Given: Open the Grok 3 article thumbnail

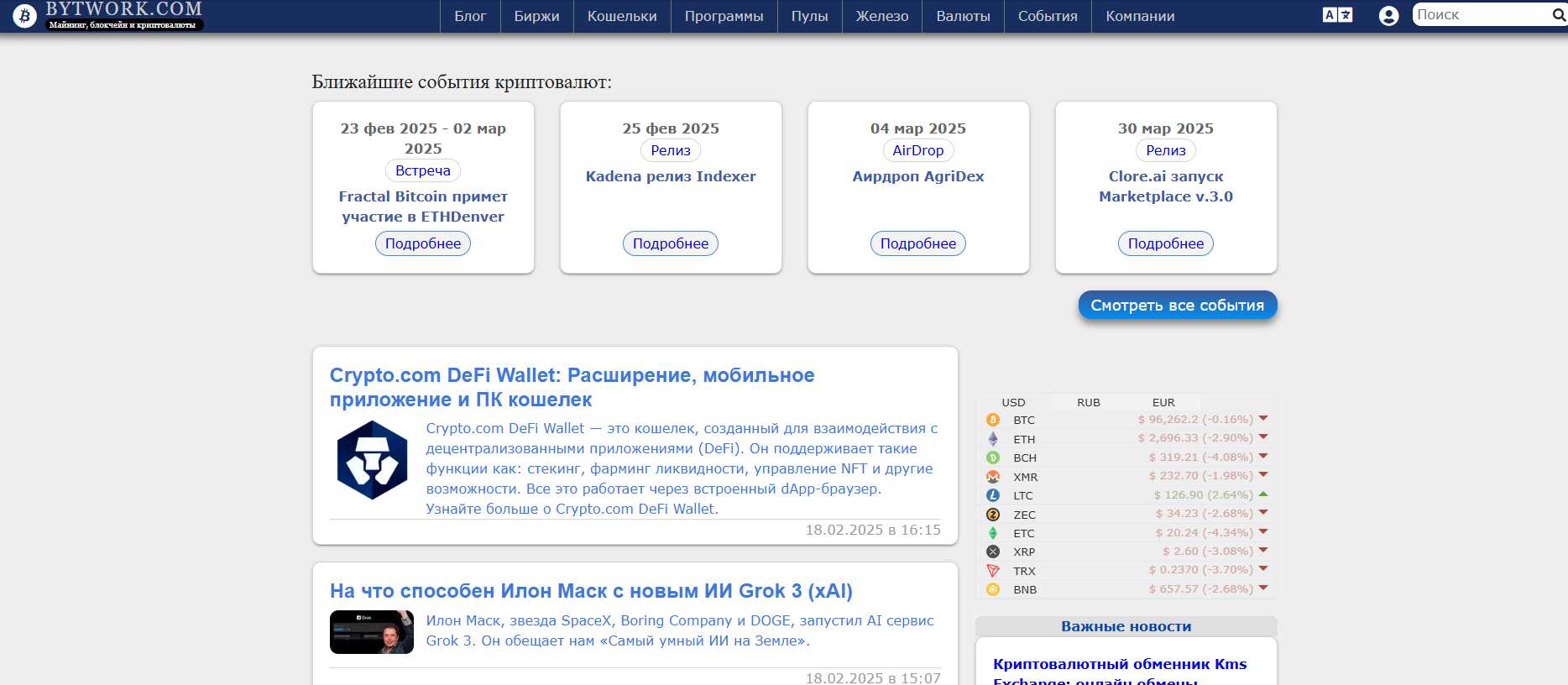Looking at the screenshot, I should [372, 632].
